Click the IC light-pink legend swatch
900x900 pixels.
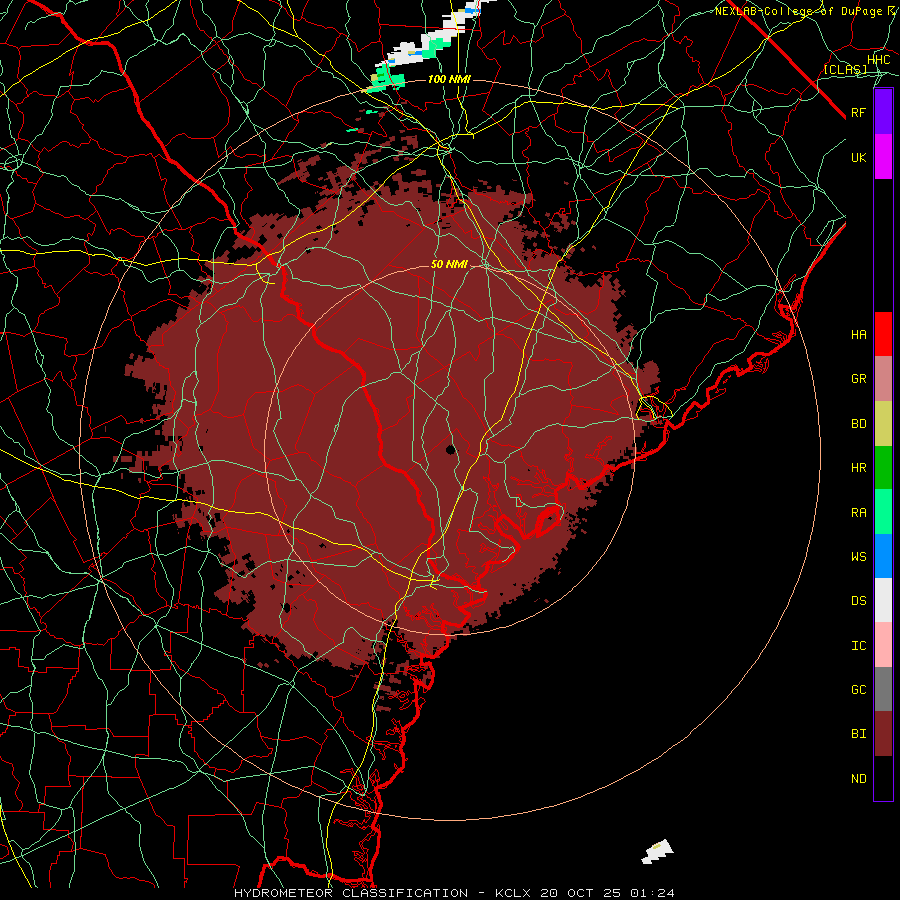click(x=883, y=645)
